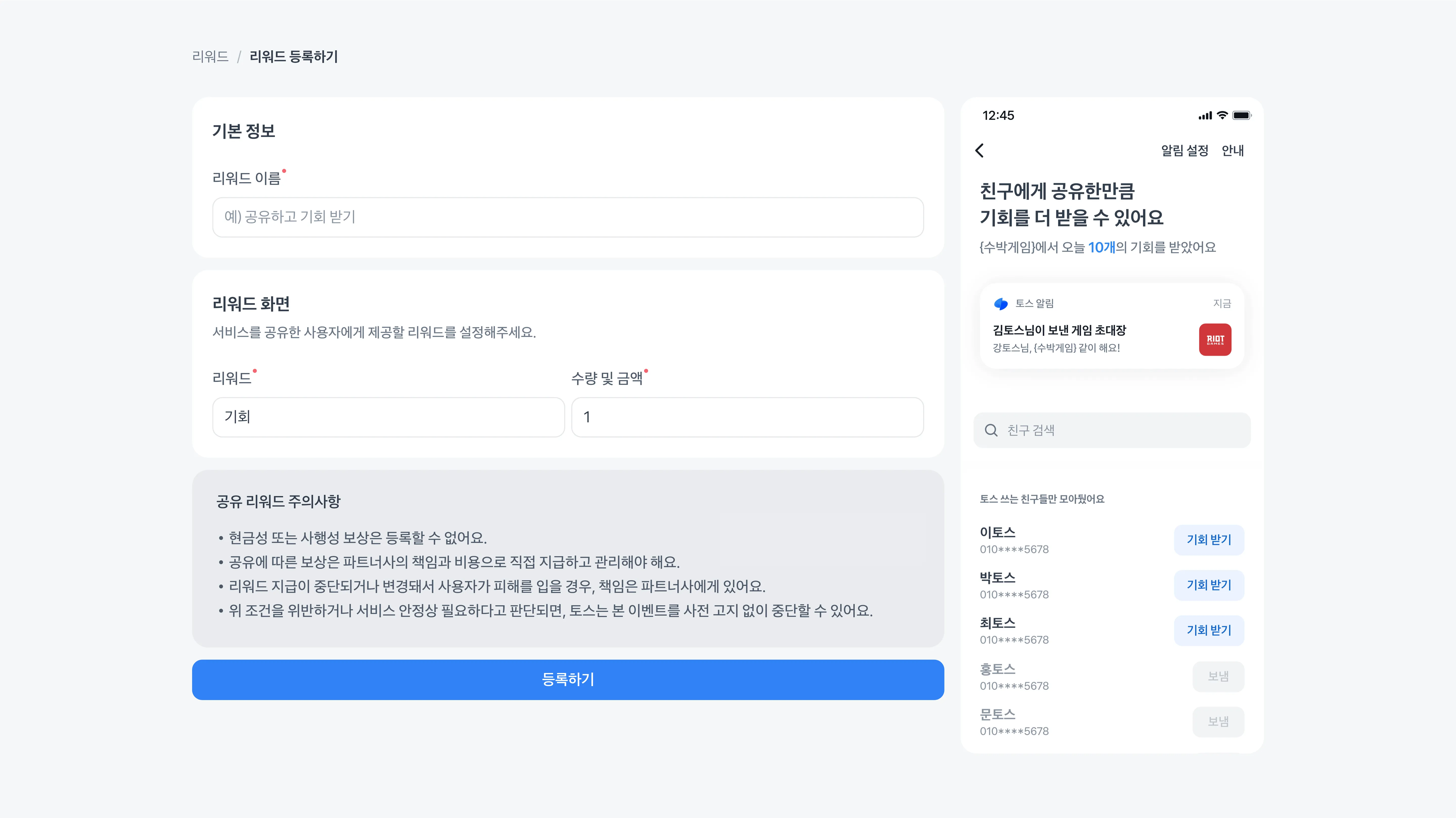Click the search magnifier icon
Screen dimensions: 1456x818
click(991, 430)
